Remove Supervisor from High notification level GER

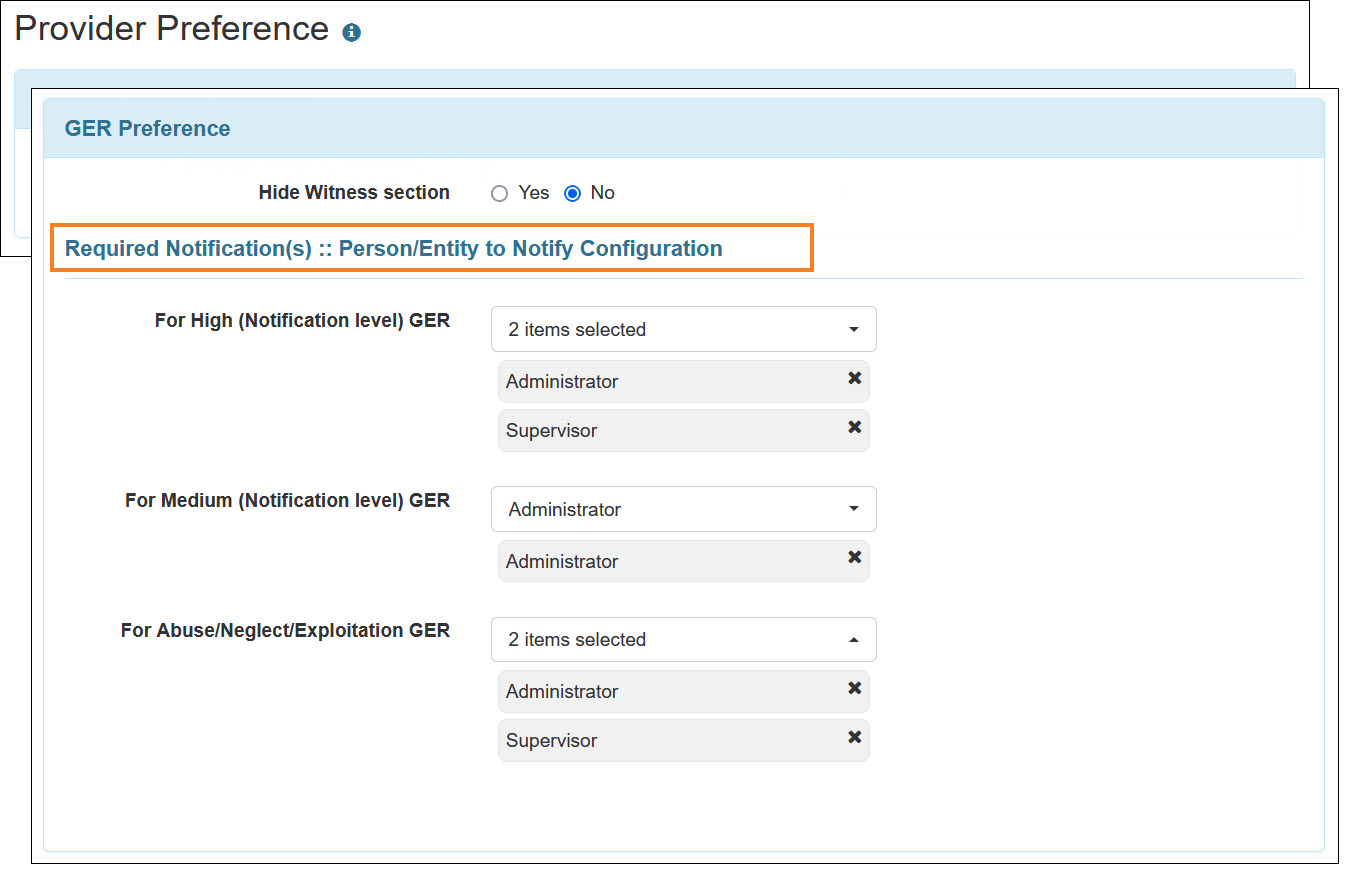click(854, 427)
